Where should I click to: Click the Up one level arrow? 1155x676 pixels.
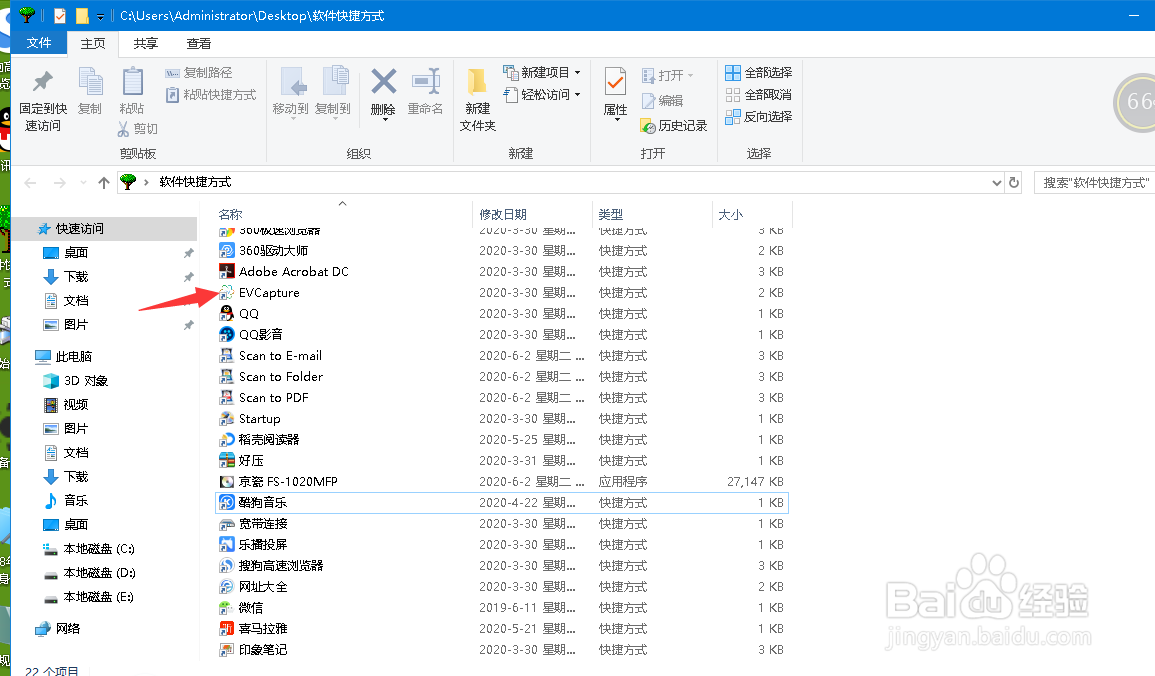tap(104, 183)
